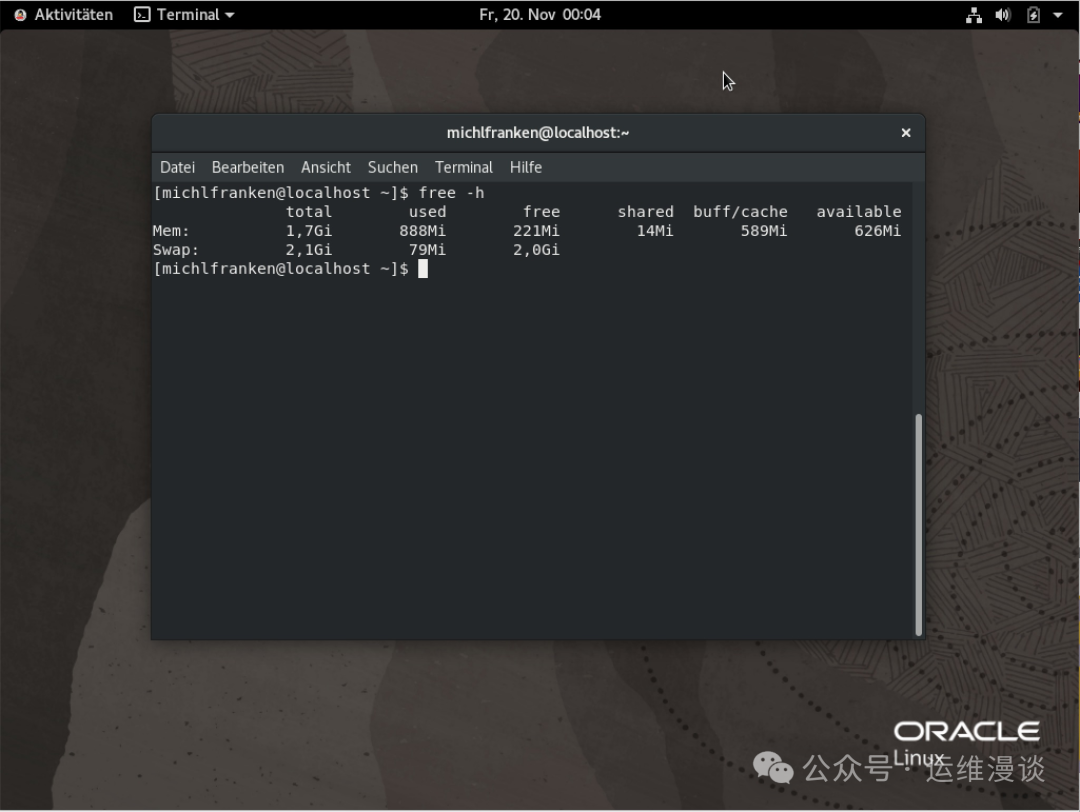
Task: Open the Suchen menu
Action: tap(392, 167)
